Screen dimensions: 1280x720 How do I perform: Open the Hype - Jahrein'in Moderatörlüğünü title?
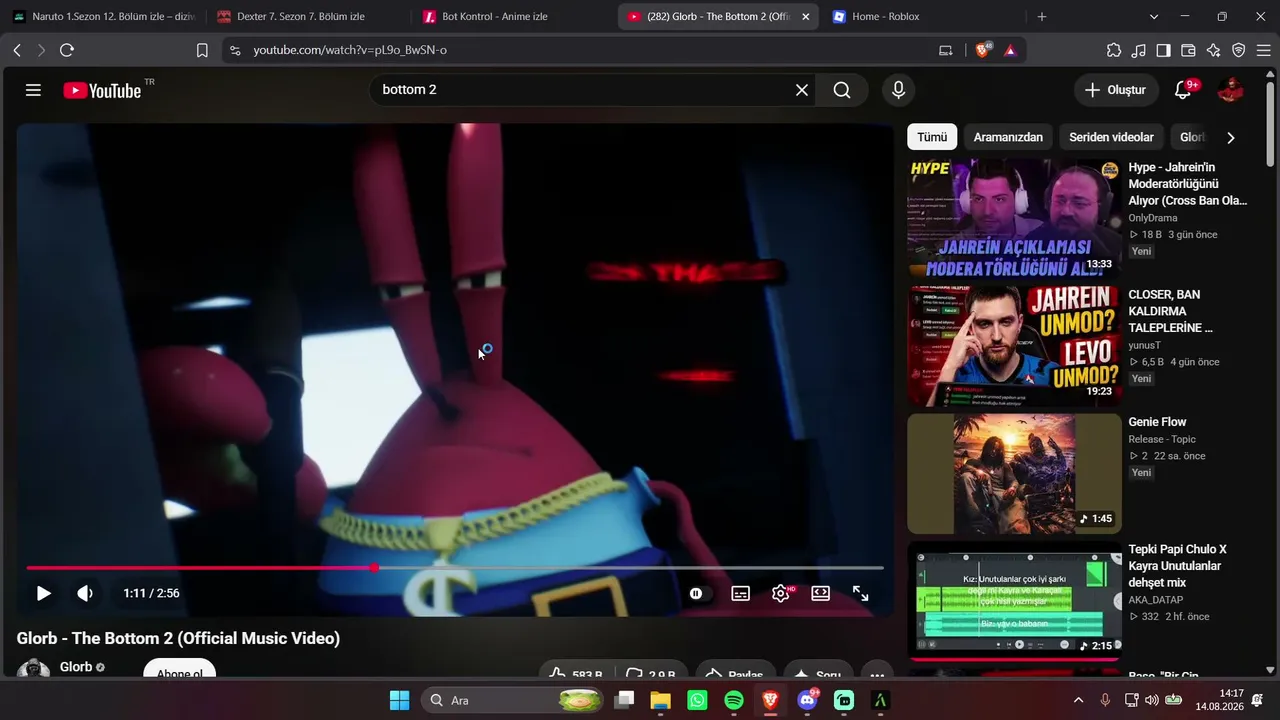(x=1188, y=184)
